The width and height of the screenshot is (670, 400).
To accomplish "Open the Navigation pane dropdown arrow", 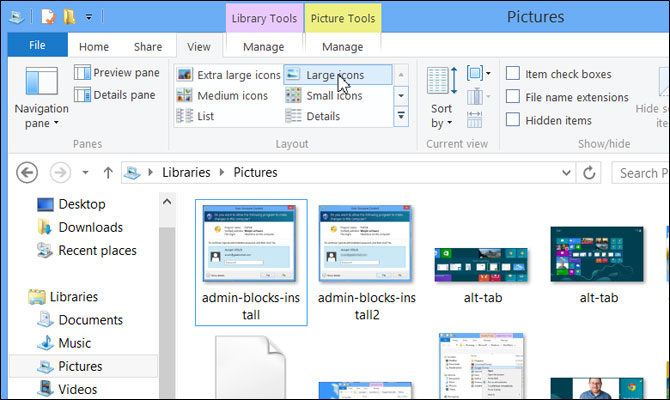I will coord(56,123).
